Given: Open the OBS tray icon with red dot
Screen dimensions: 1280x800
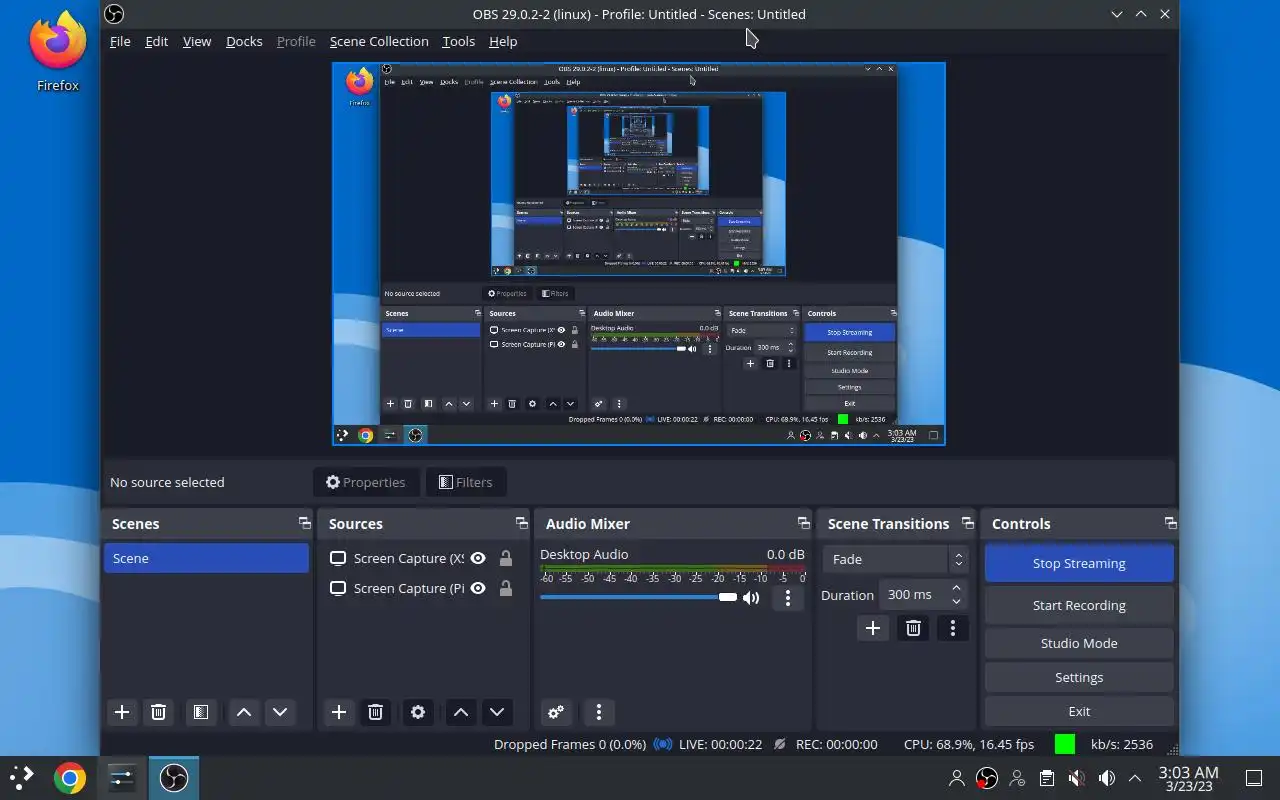Looking at the screenshot, I should [x=987, y=778].
